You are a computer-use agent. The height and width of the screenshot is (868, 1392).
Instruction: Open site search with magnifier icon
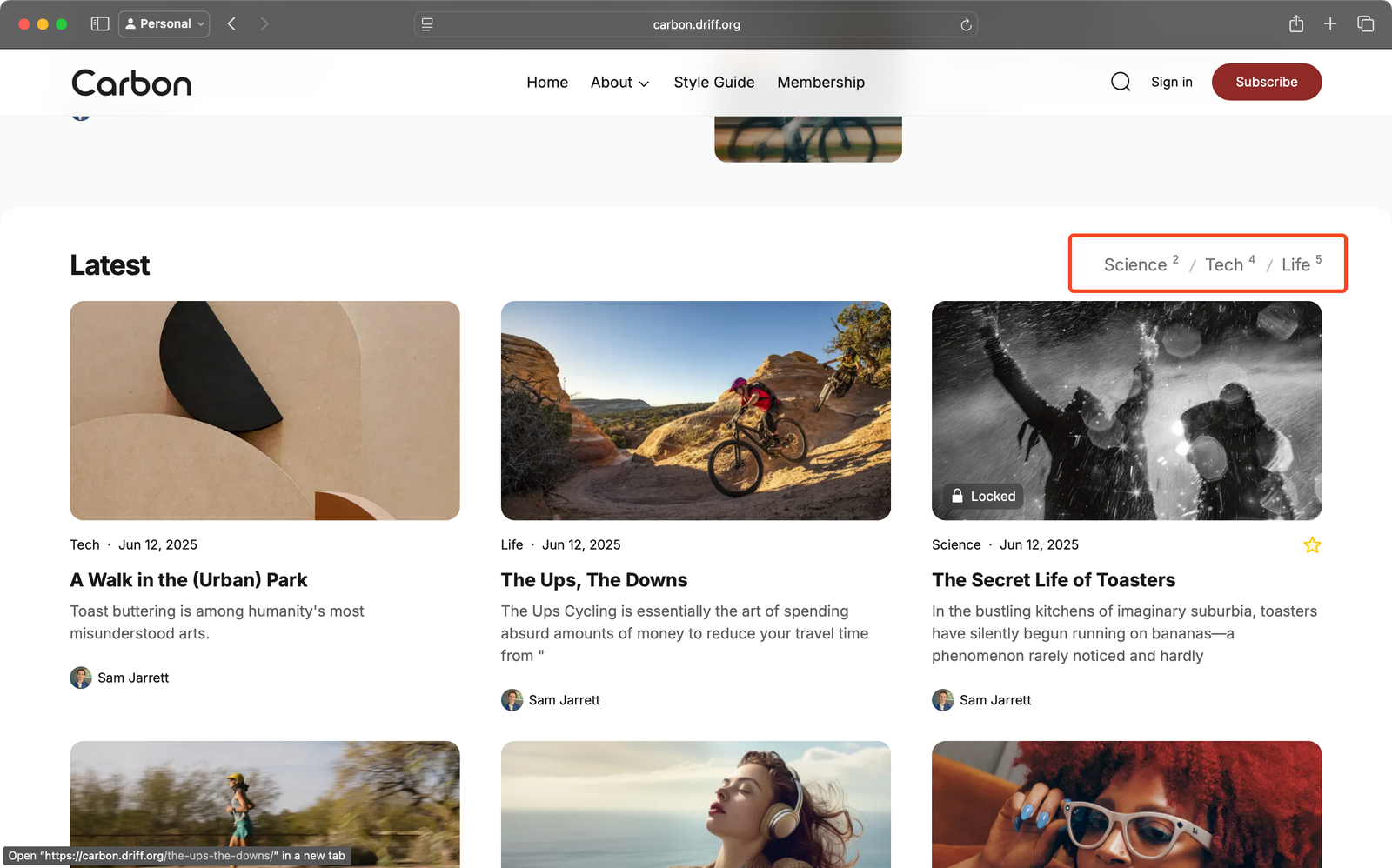pos(1121,82)
